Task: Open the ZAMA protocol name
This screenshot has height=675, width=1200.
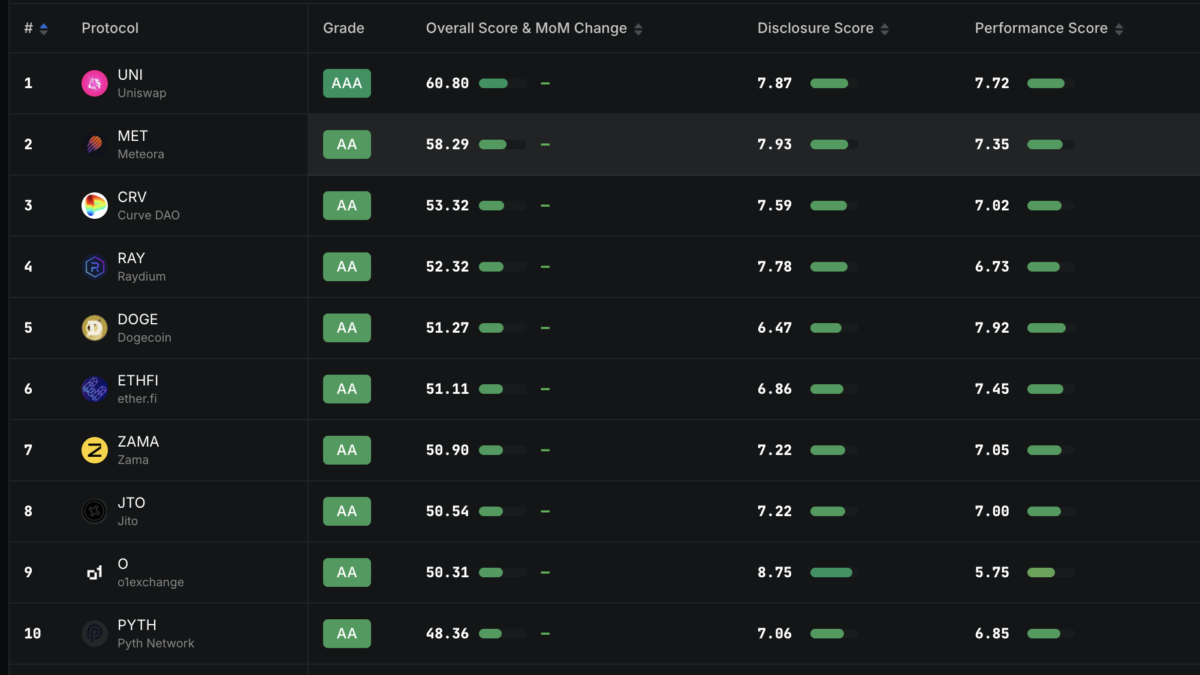Action: (138, 441)
